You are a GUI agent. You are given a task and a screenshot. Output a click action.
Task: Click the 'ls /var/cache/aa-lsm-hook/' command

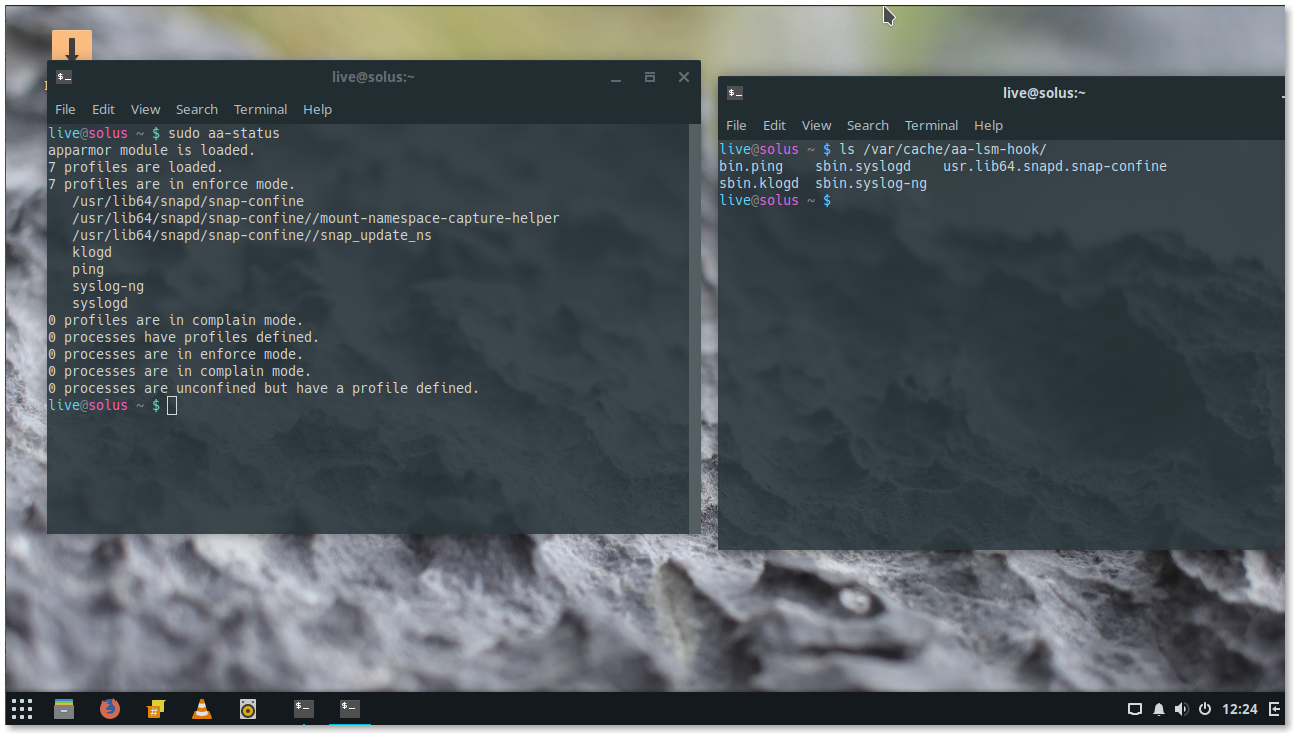click(943, 149)
